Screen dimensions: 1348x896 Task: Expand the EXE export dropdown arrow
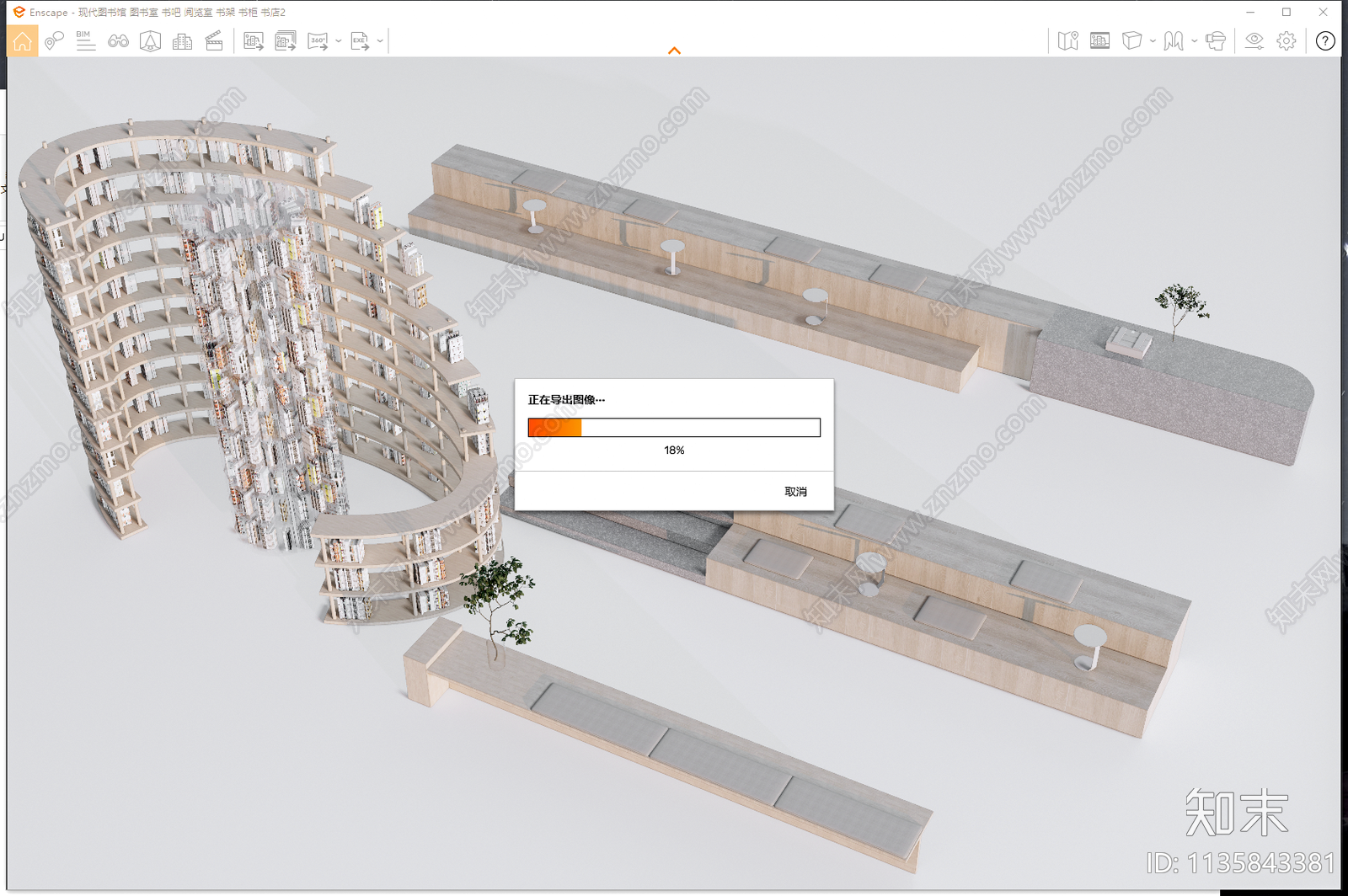tap(380, 40)
